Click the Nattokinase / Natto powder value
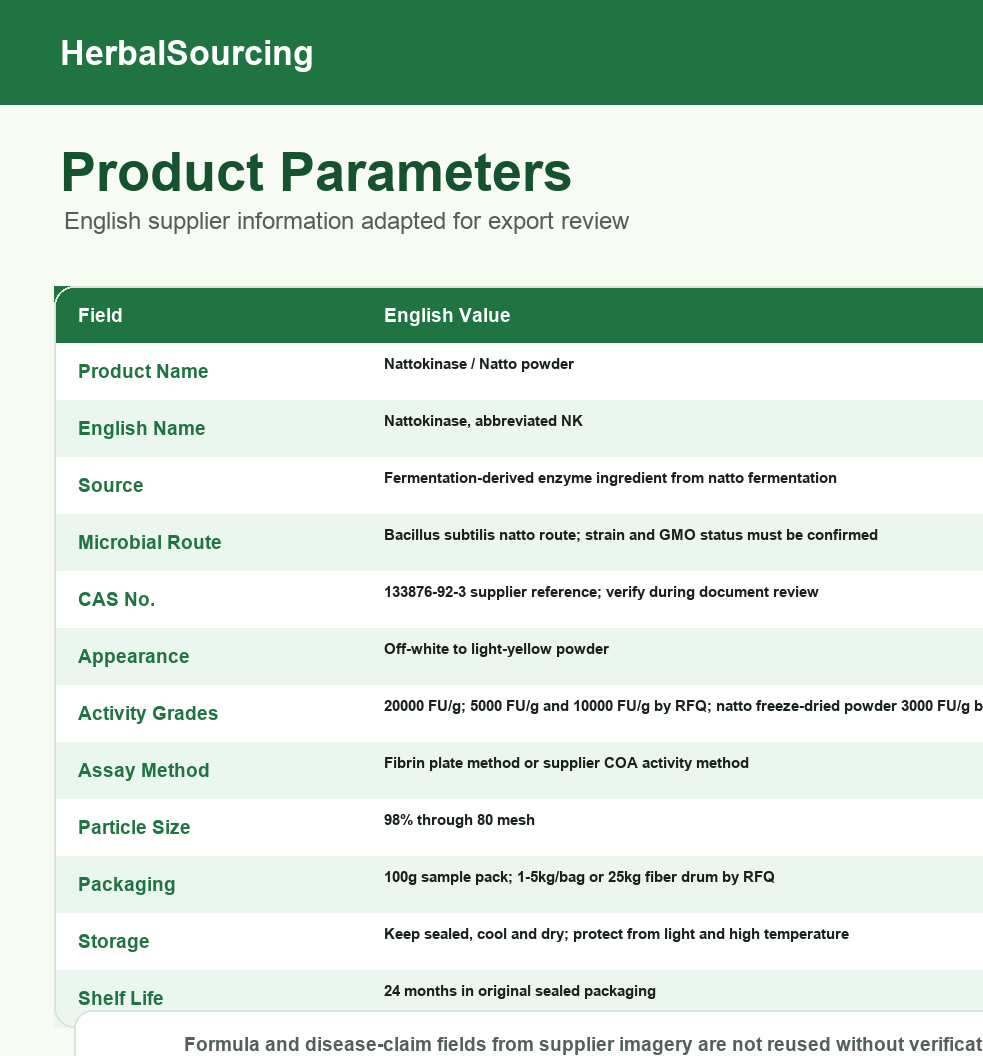Image resolution: width=983 pixels, height=1056 pixels. (x=479, y=364)
